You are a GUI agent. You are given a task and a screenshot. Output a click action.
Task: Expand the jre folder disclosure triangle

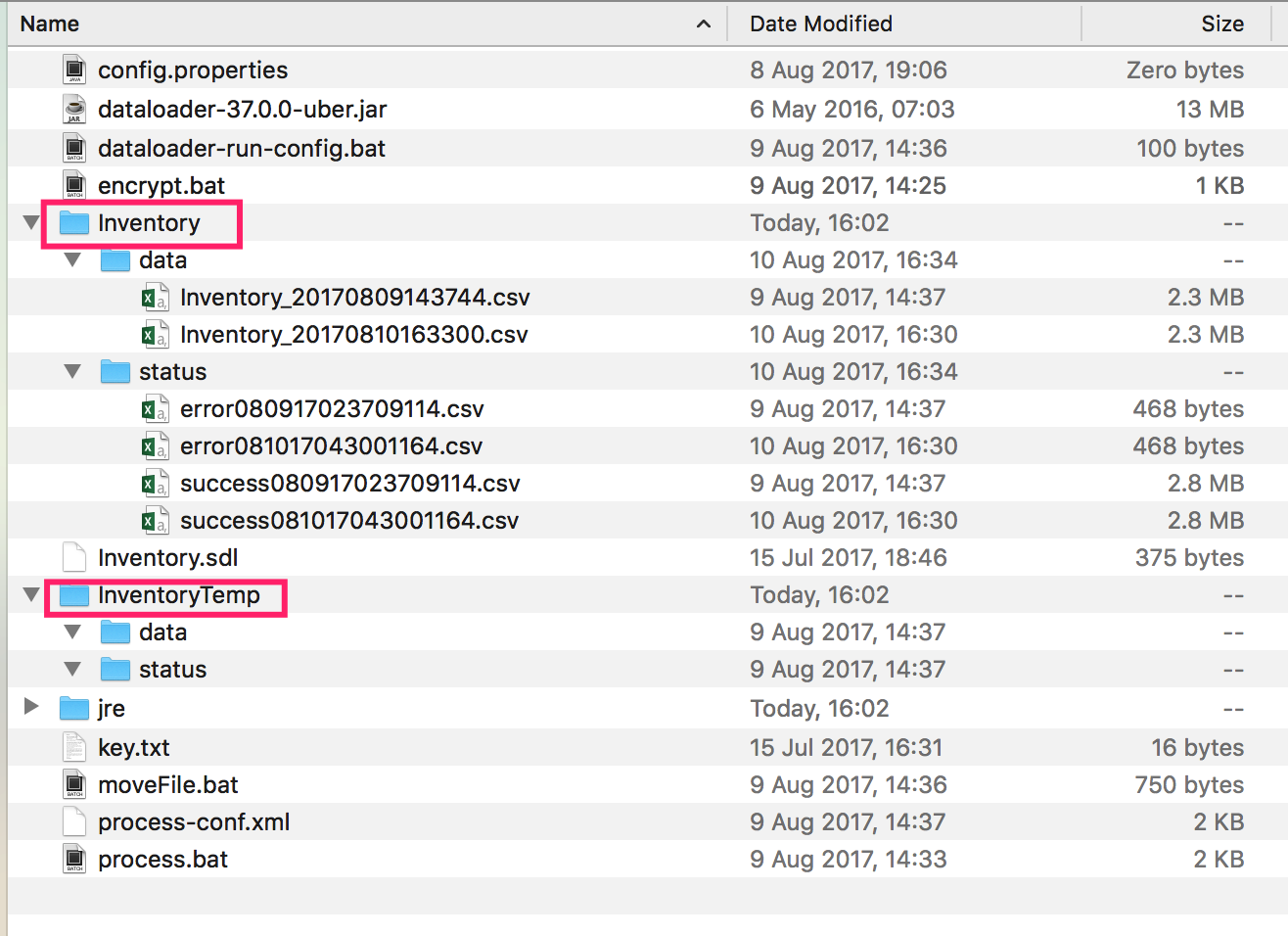tap(31, 707)
